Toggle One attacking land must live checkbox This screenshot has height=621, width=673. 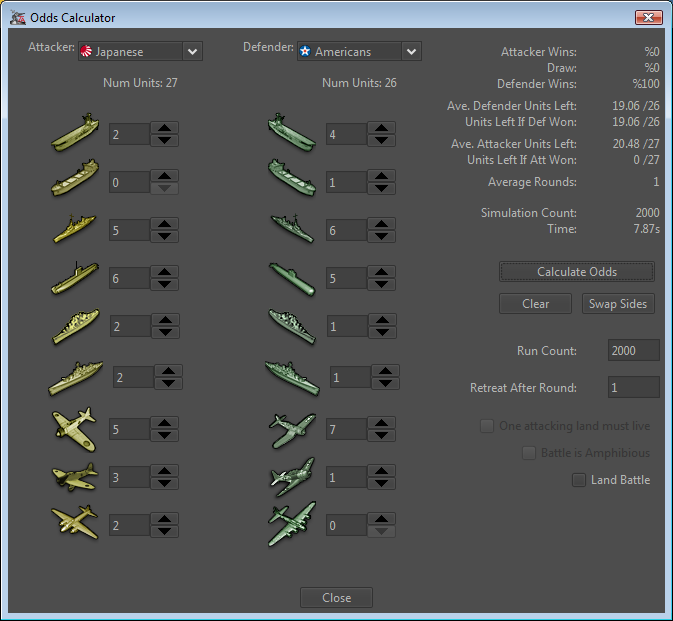coord(487,426)
